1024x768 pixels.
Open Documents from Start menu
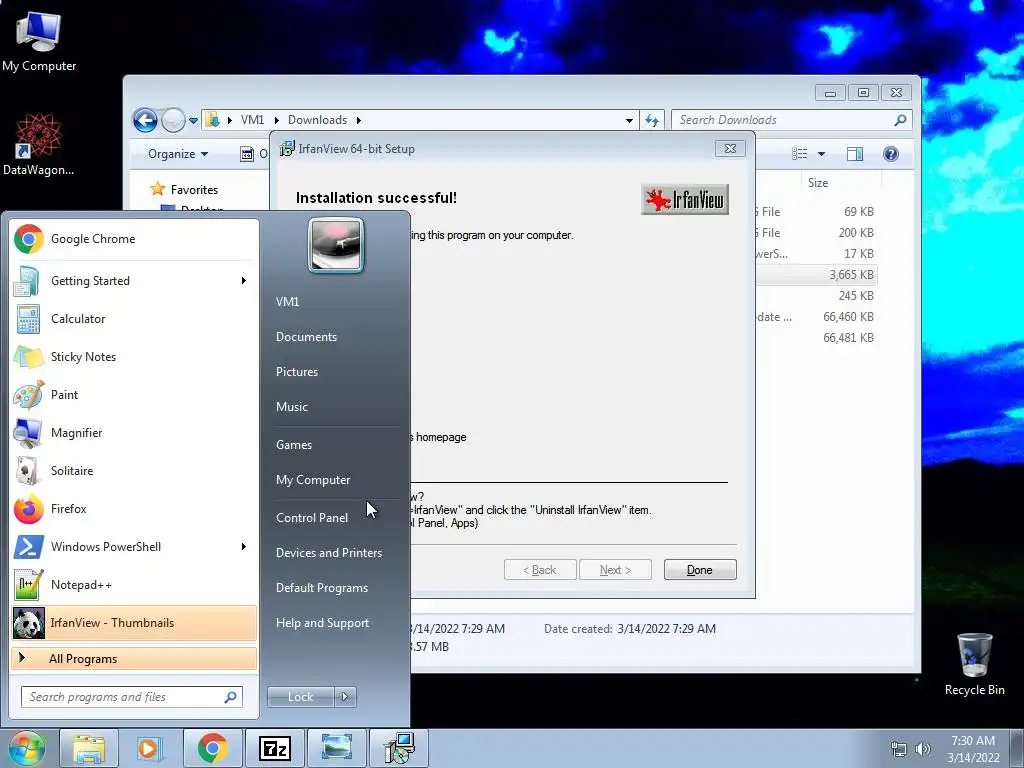(x=306, y=337)
